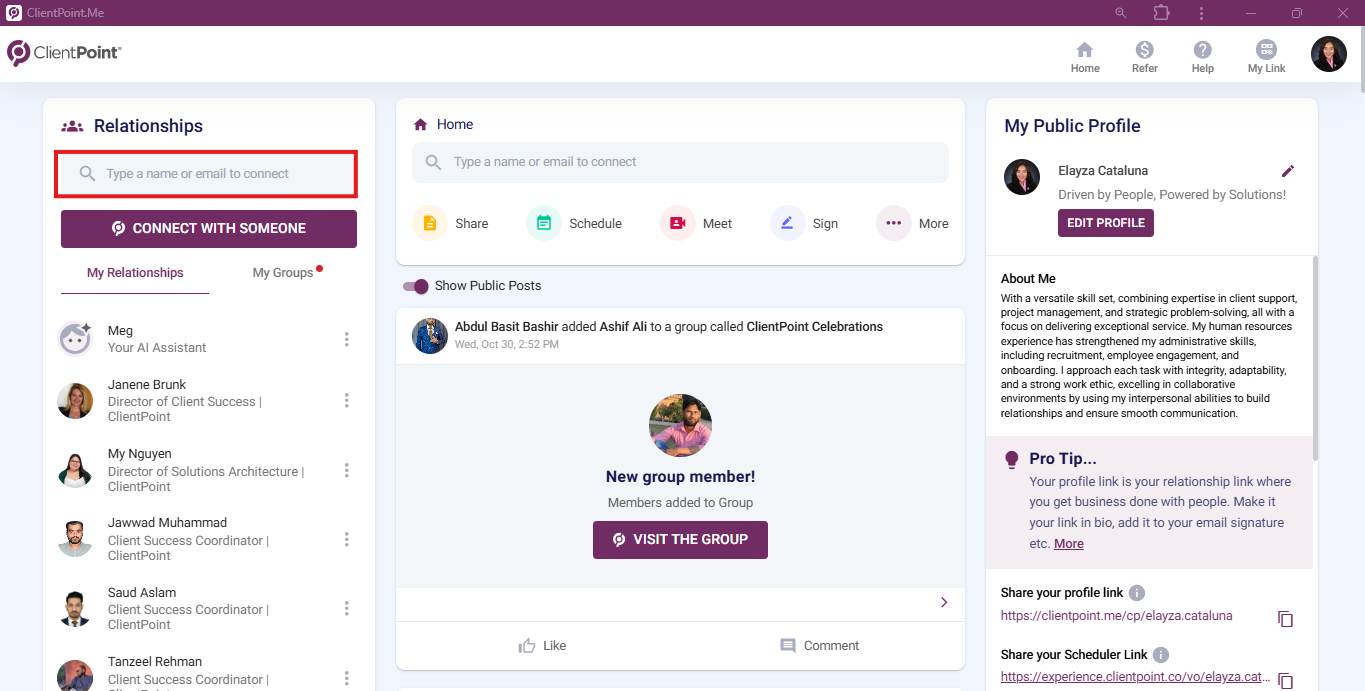Open the clientpoint.me profile link
Screen dimensions: 1365x691
(1117, 616)
